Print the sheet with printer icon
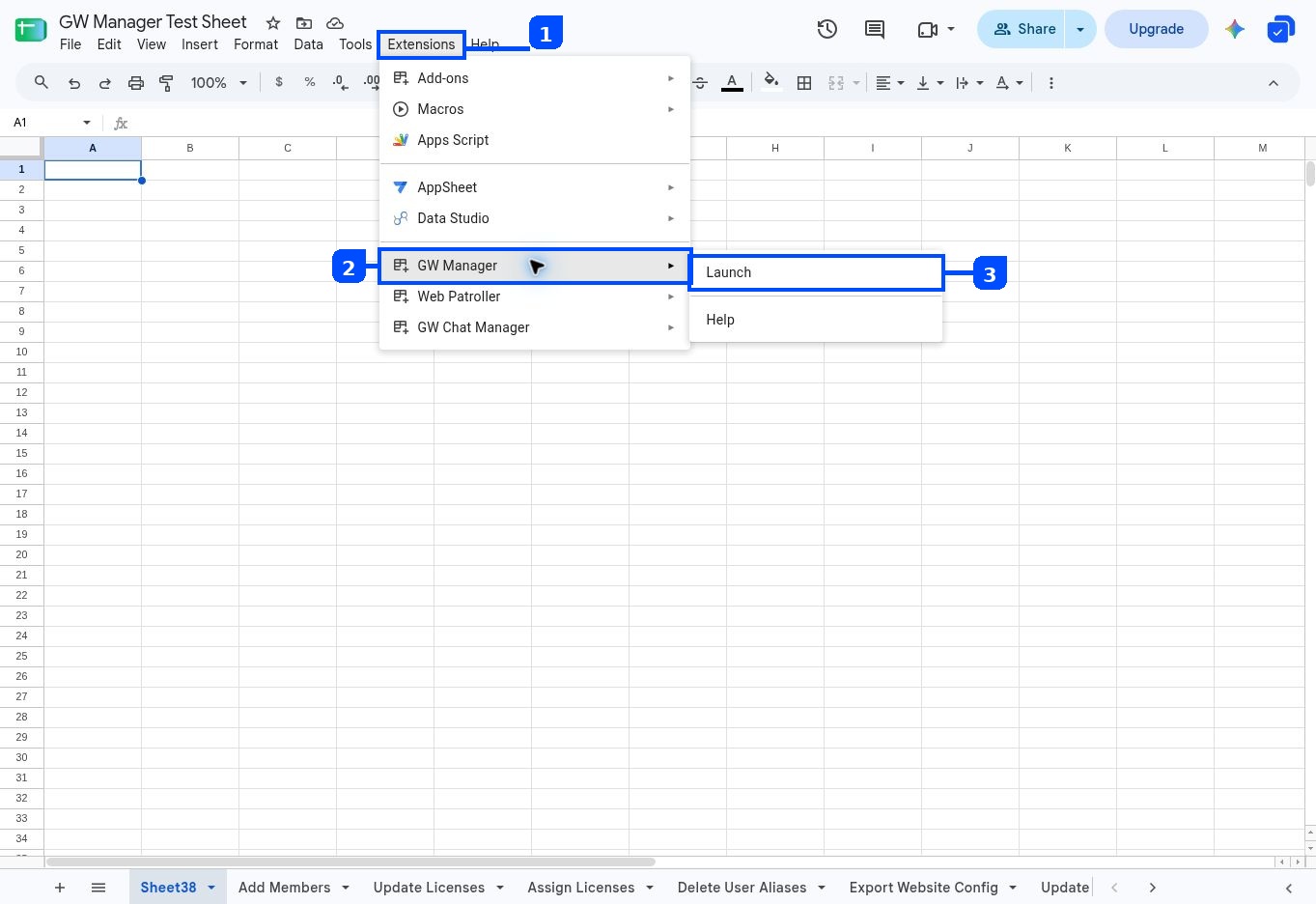This screenshot has width=1316, height=904. tap(136, 83)
